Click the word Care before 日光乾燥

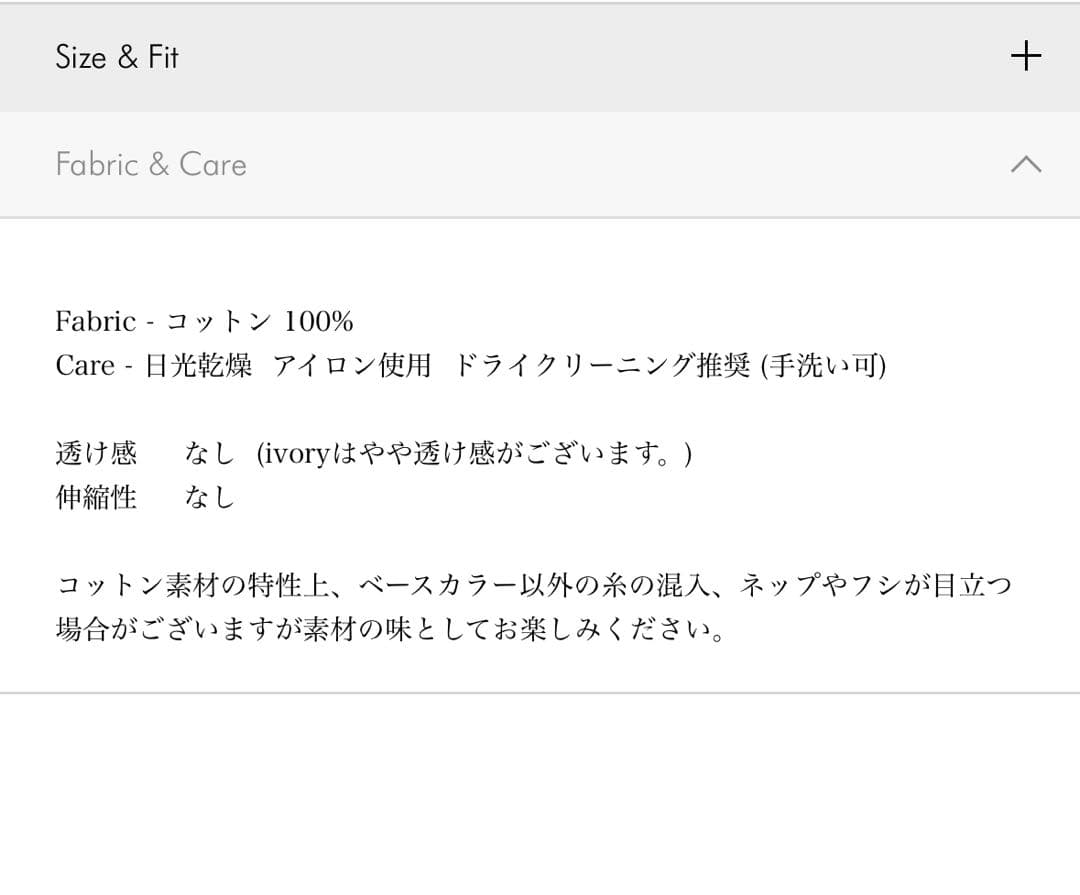pos(85,366)
